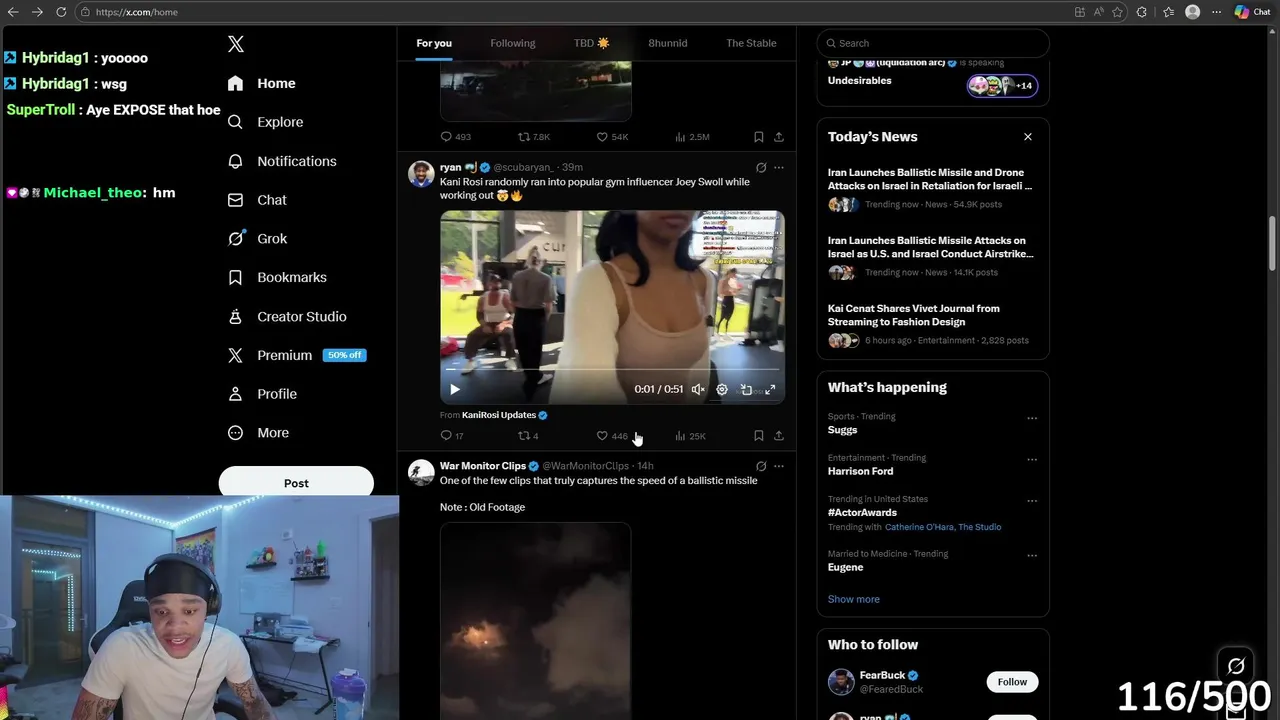Click the Post button
Image resolution: width=1280 pixels, height=720 pixels.
[296, 483]
